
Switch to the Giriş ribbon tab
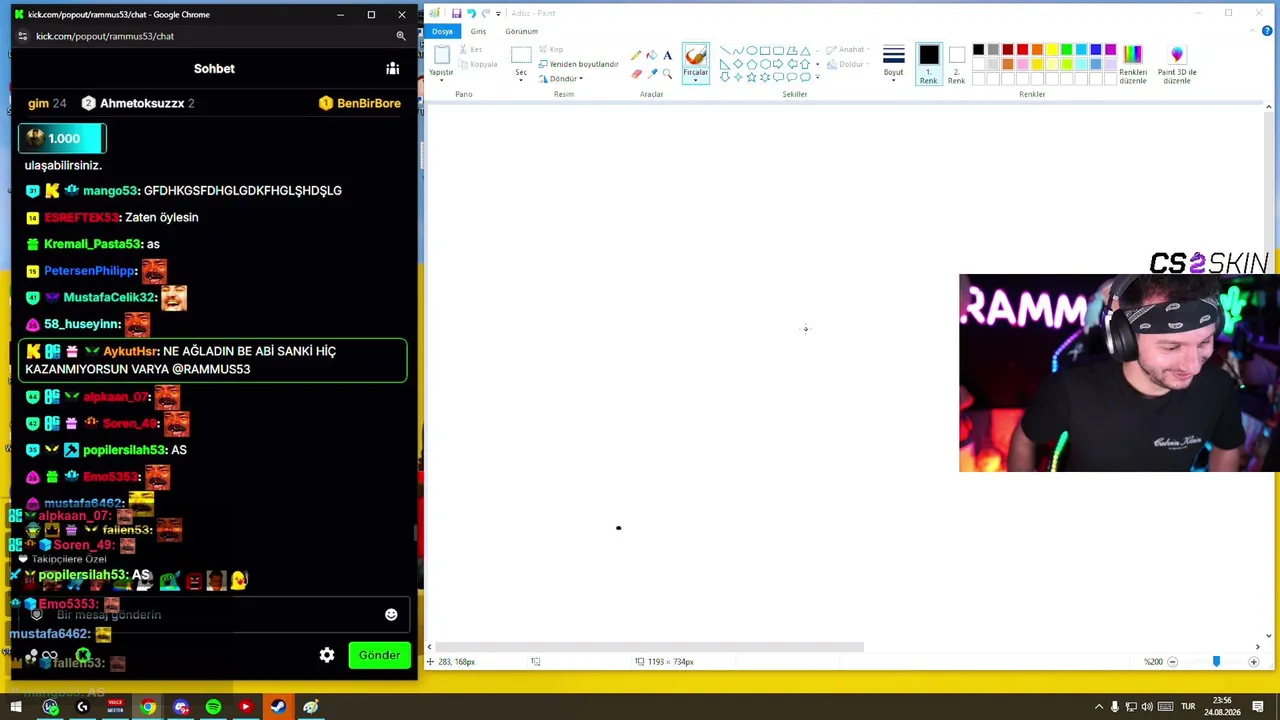point(478,32)
